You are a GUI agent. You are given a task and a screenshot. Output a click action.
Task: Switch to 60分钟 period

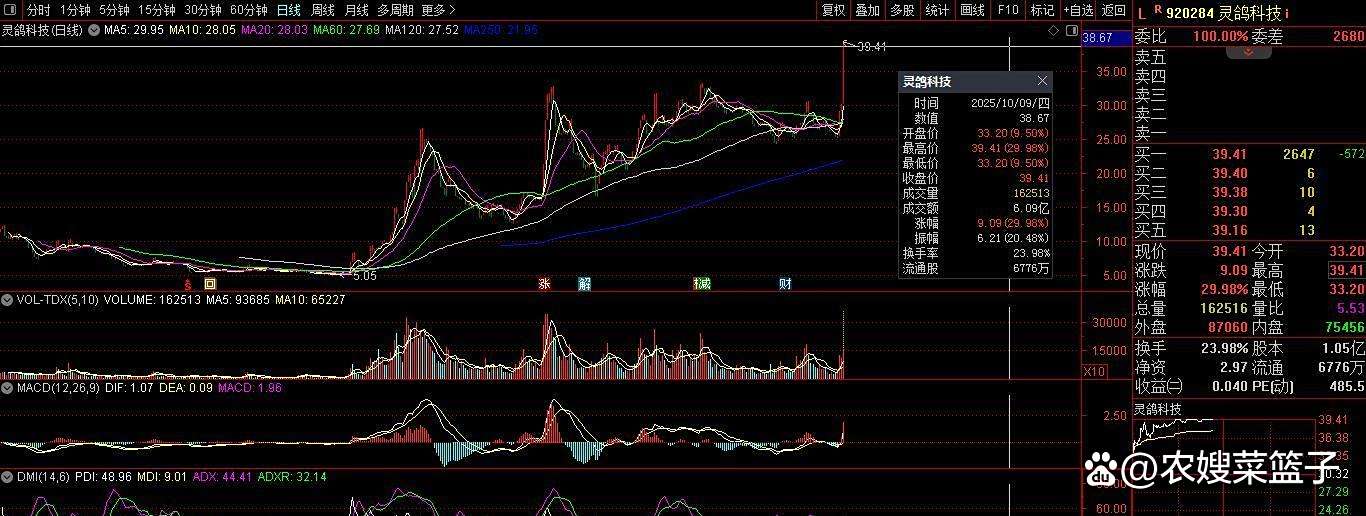tap(249, 10)
